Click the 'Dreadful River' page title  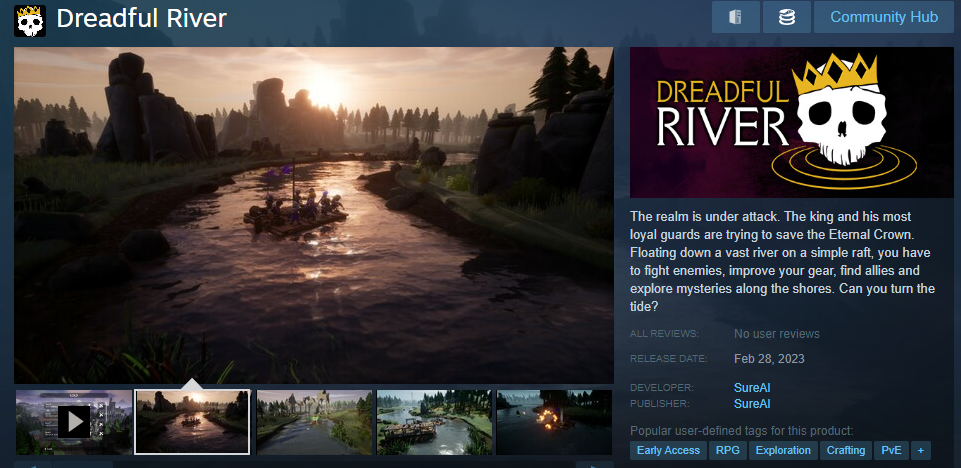142,19
